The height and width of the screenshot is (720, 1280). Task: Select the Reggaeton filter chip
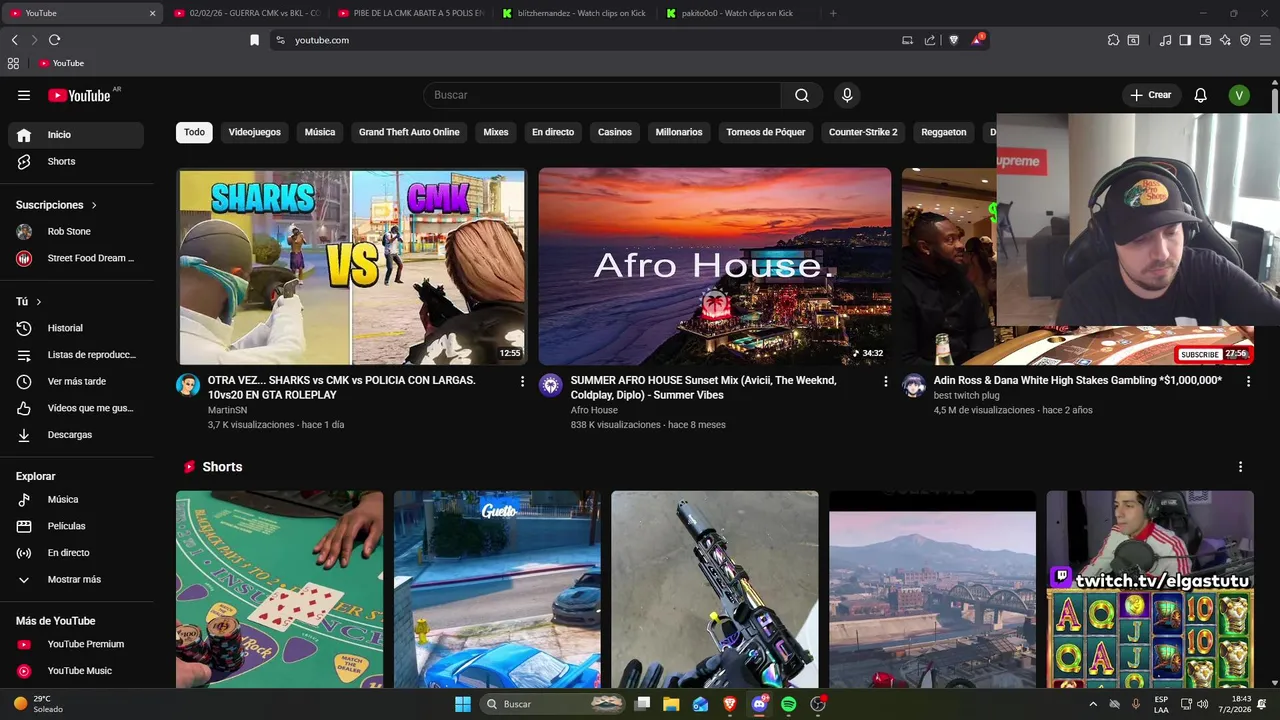(944, 132)
